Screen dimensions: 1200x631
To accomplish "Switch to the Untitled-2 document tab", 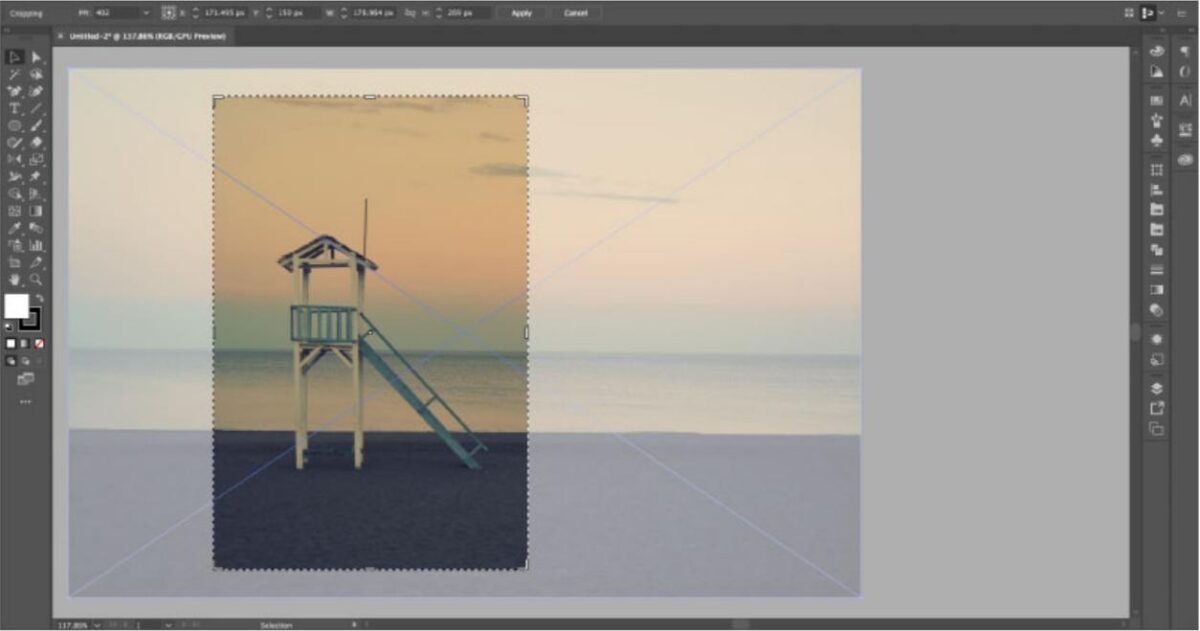I will [x=148, y=36].
